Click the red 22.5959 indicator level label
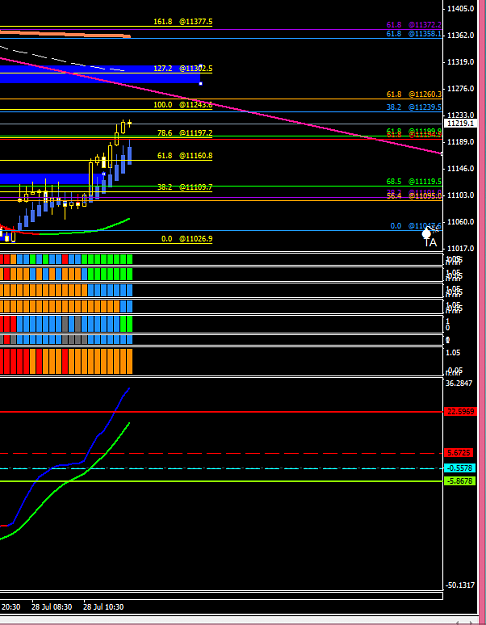 [x=460, y=412]
